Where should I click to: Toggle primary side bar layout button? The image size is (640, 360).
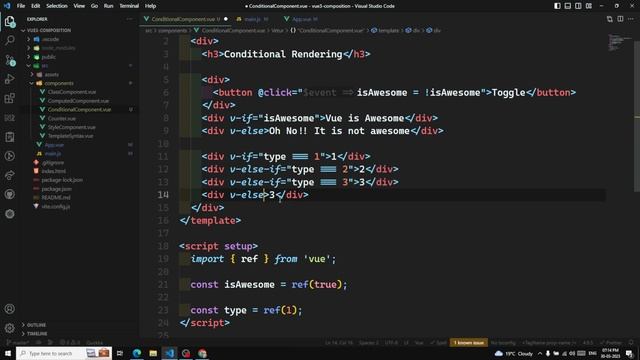557,6
